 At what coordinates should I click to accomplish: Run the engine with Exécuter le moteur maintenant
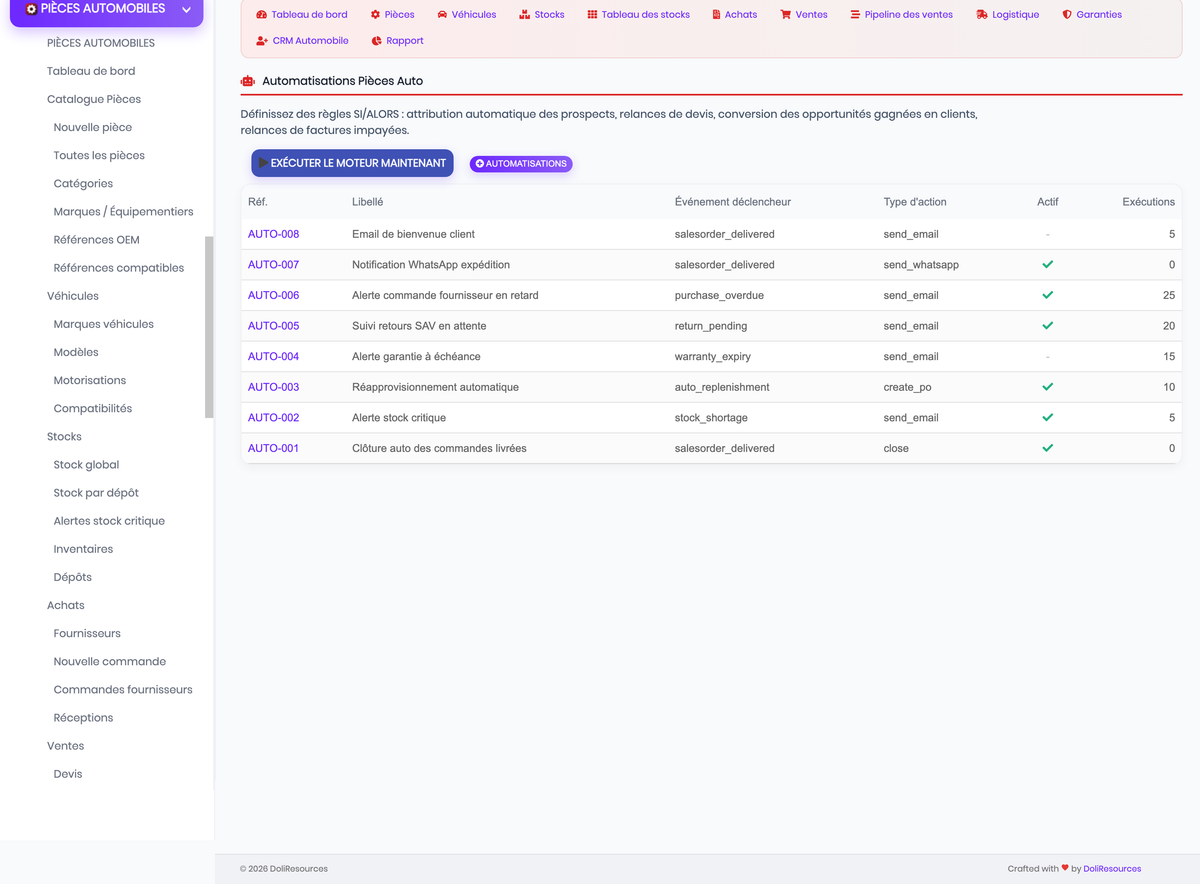(352, 163)
